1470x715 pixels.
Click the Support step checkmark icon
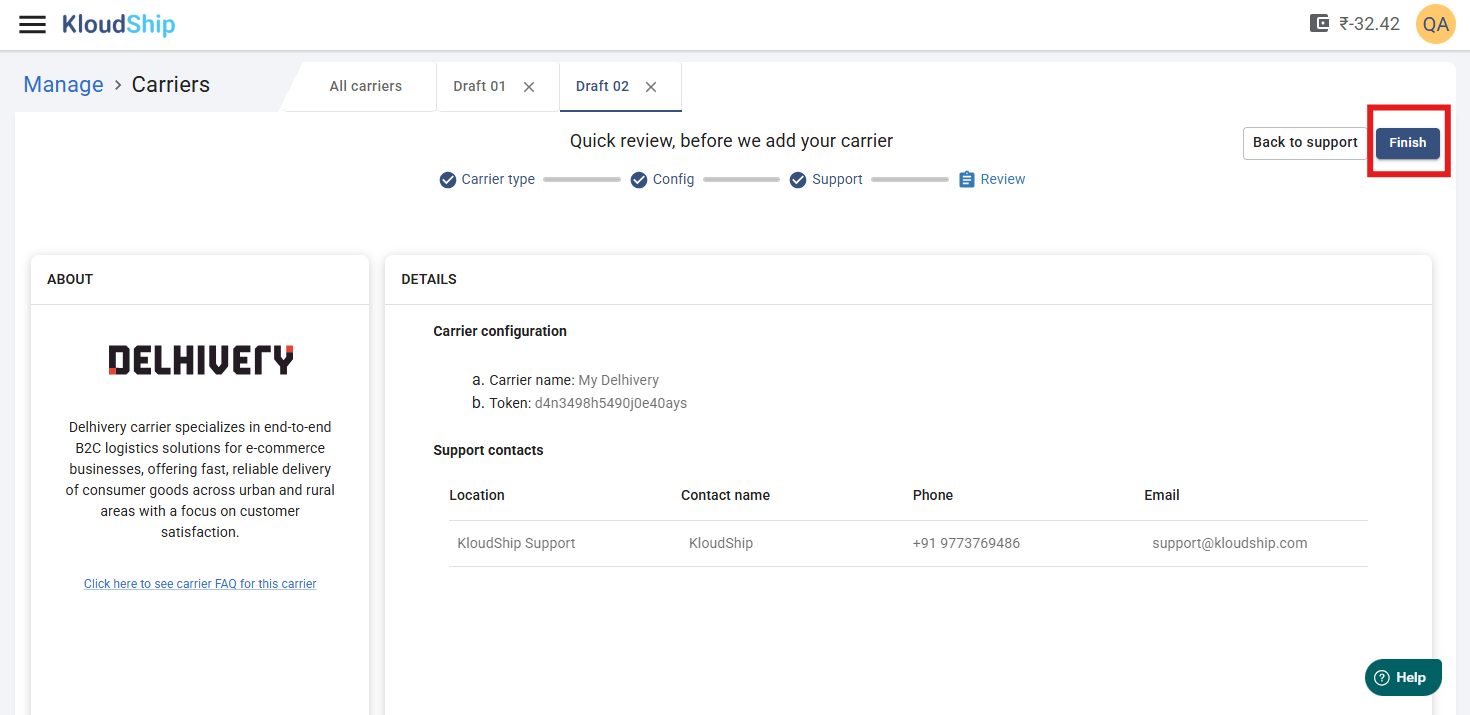tap(798, 180)
